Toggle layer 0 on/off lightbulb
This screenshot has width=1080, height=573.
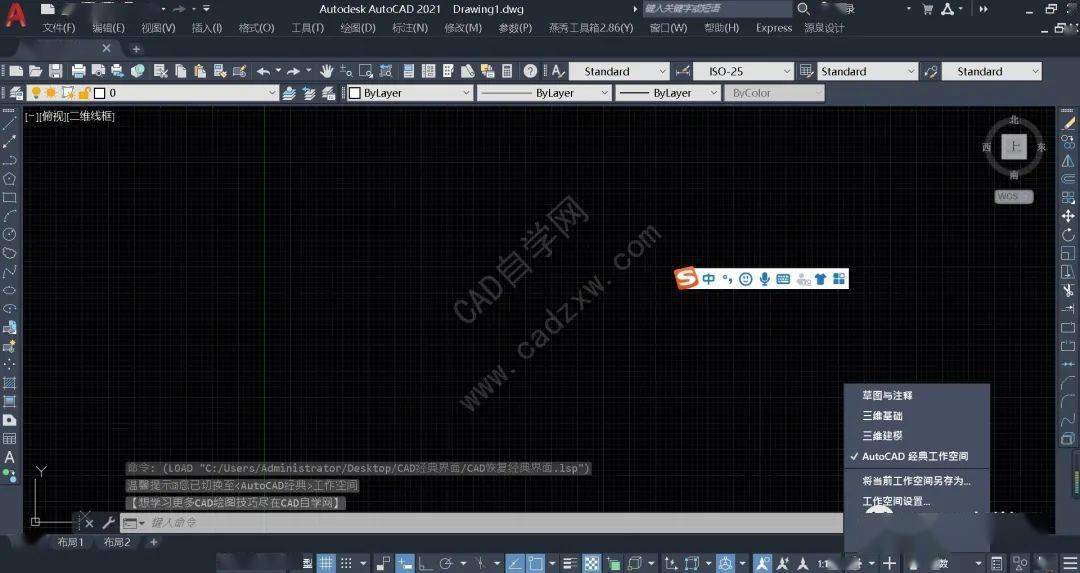[x=36, y=93]
